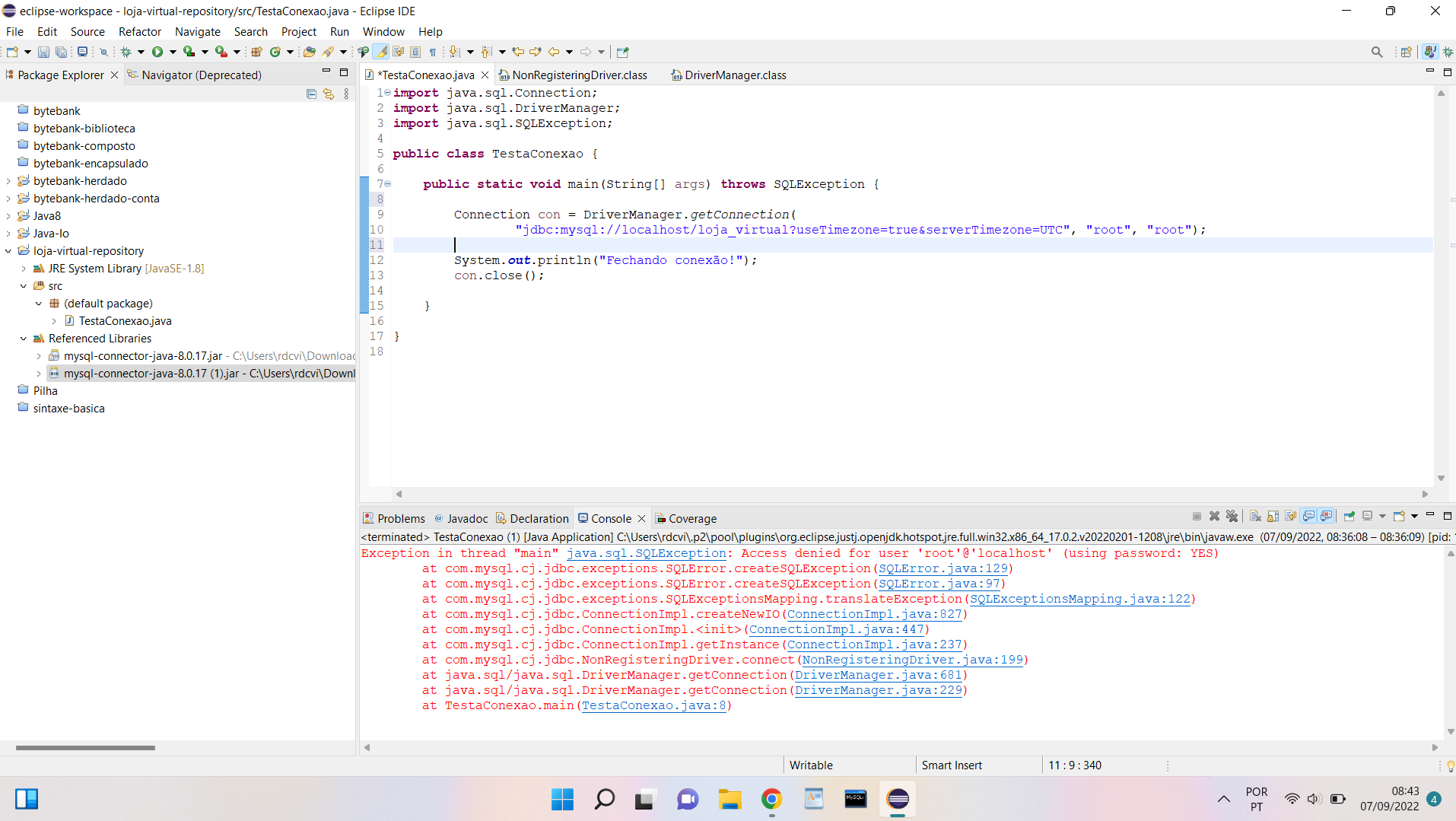This screenshot has height=821, width=1456.
Task: Collapse loja-virtual-repository project
Action: [8, 251]
